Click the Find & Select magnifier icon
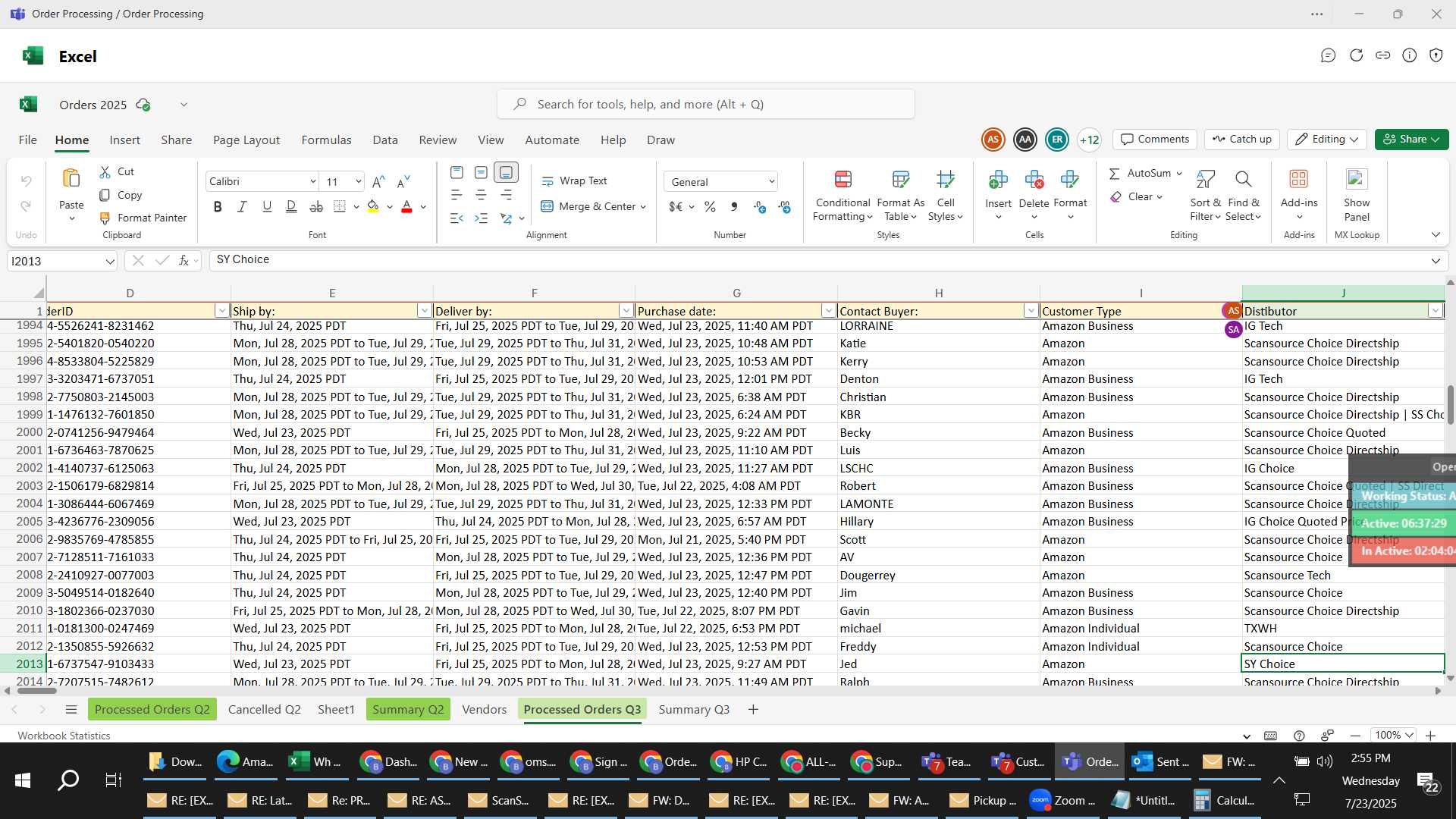 [1243, 179]
